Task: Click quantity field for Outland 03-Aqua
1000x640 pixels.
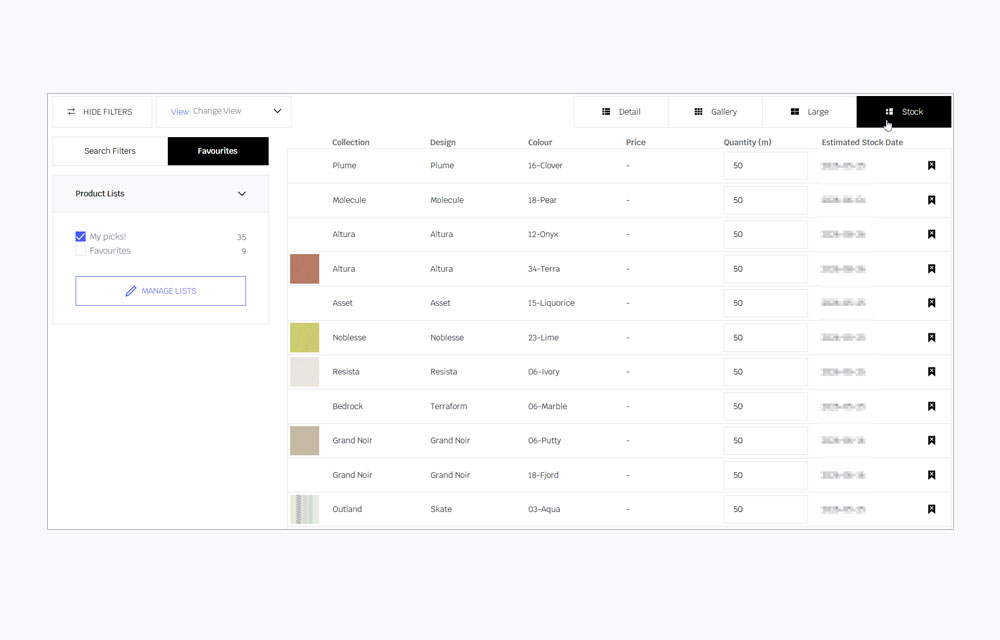Action: (x=765, y=509)
